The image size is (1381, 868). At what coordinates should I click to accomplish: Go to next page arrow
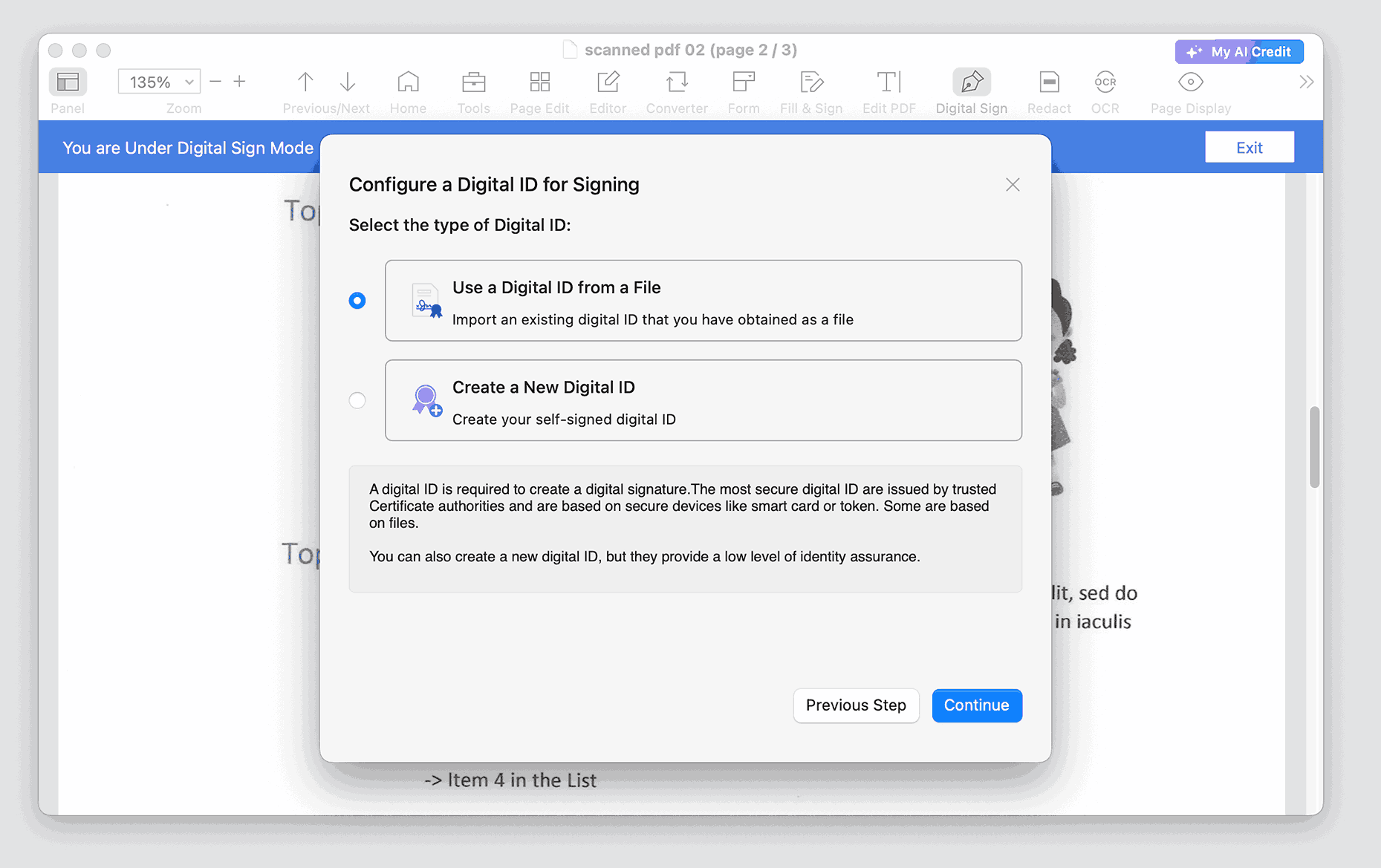[x=348, y=82]
